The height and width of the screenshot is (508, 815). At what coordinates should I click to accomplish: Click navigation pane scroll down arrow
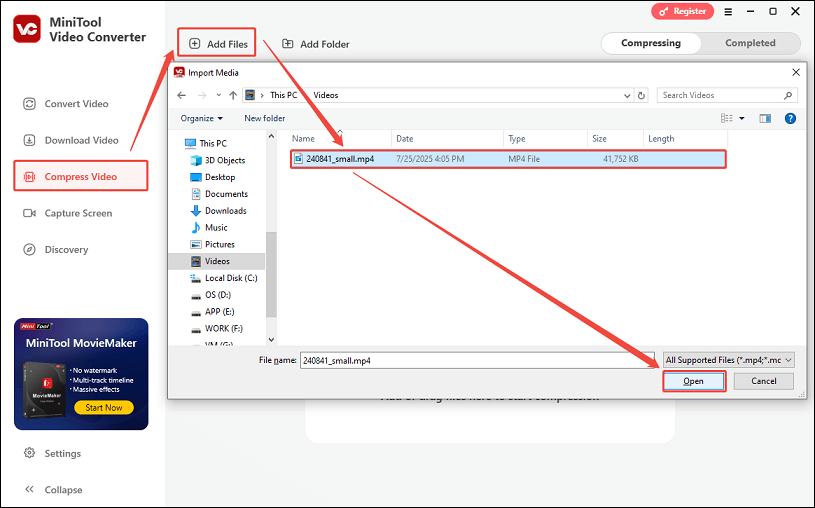coord(271,340)
